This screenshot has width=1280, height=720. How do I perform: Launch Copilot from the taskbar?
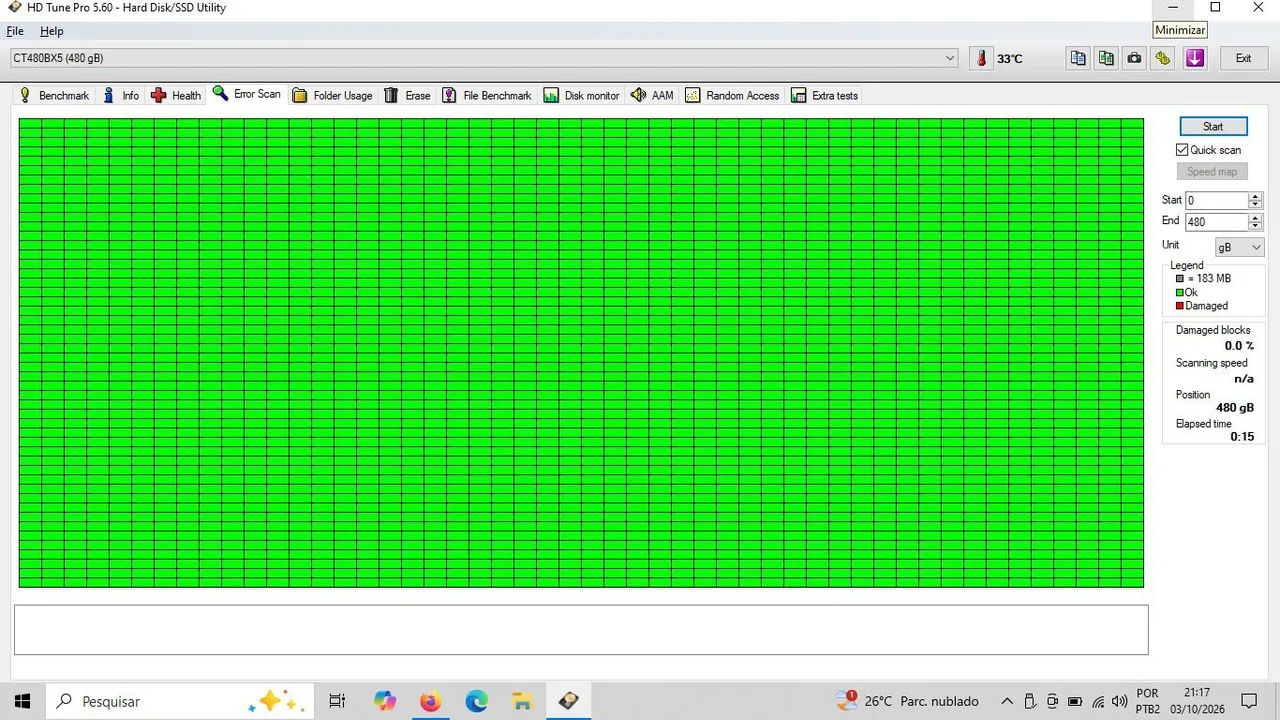click(385, 701)
